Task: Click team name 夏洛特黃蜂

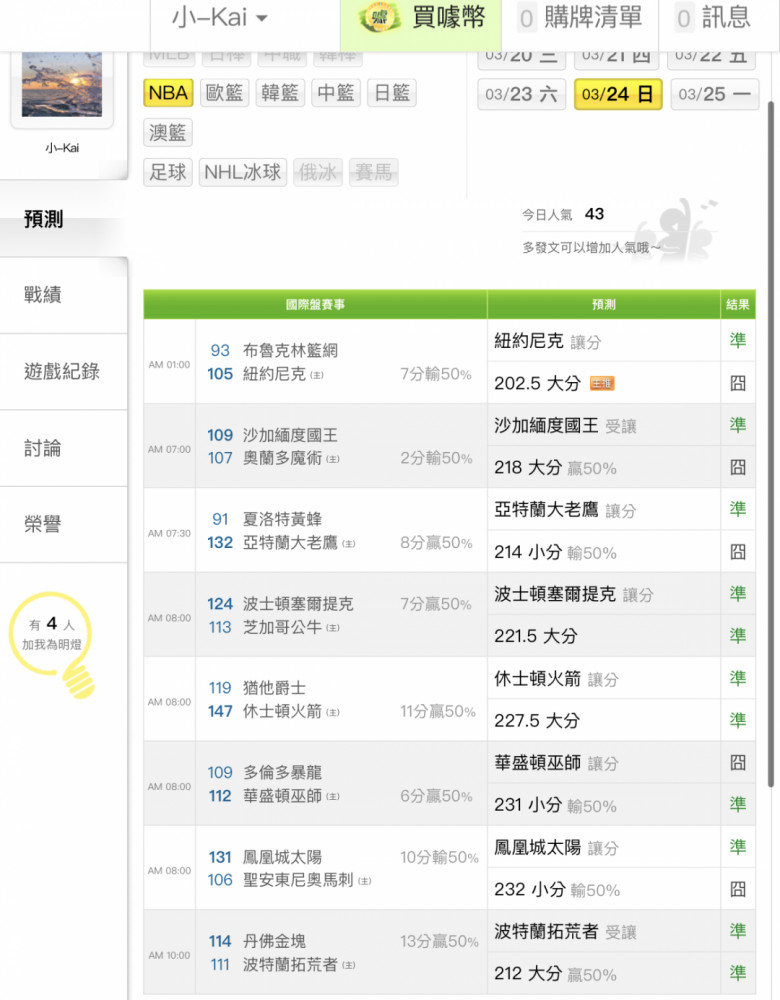Action: [283, 519]
